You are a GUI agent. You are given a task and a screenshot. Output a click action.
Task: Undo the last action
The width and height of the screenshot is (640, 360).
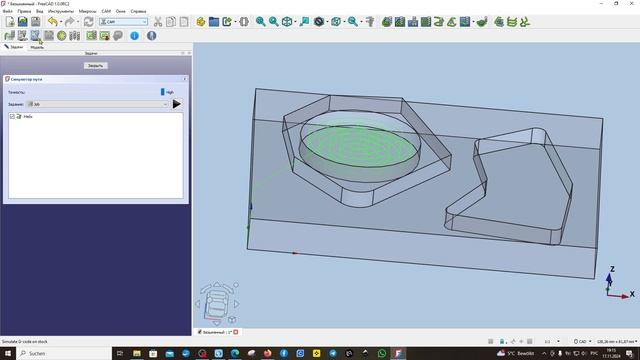point(52,22)
